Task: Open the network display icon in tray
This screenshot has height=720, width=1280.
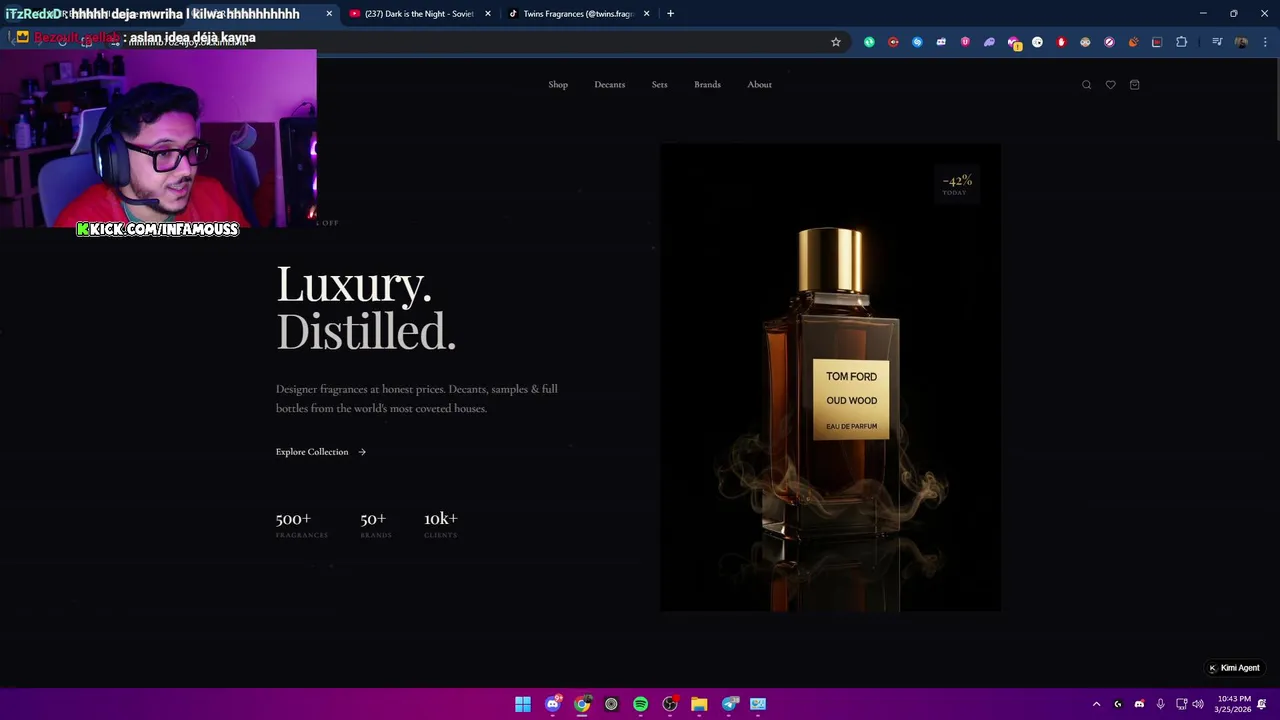Action: pos(1181,704)
